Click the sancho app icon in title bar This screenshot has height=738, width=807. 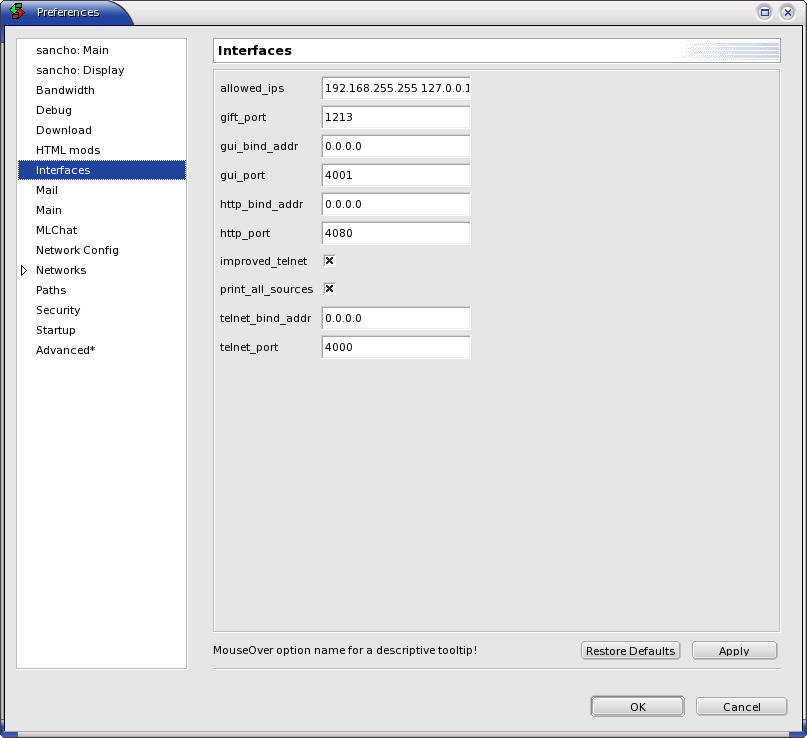pos(17,12)
